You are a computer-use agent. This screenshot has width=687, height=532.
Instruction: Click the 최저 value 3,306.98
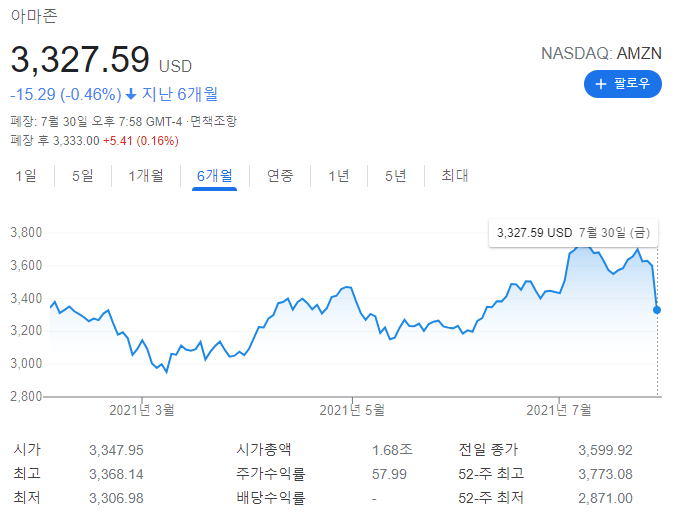coord(116,498)
